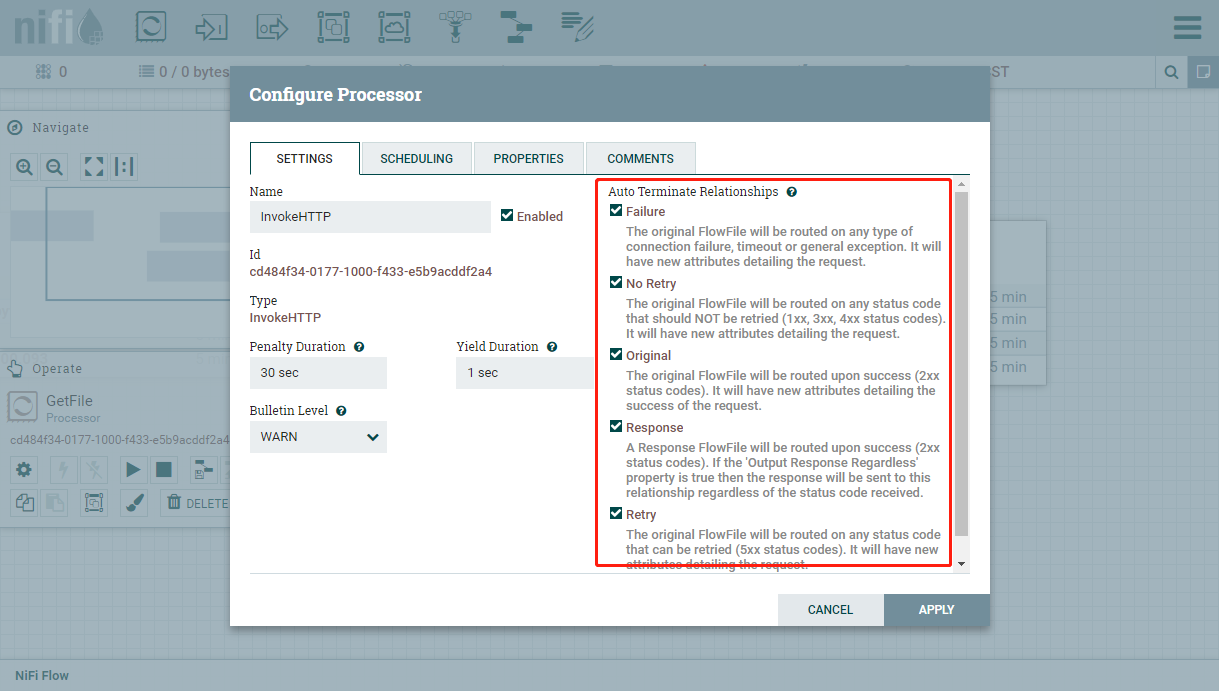Click the Template toolbar icon
This screenshot has width=1219, height=691.
(x=517, y=27)
